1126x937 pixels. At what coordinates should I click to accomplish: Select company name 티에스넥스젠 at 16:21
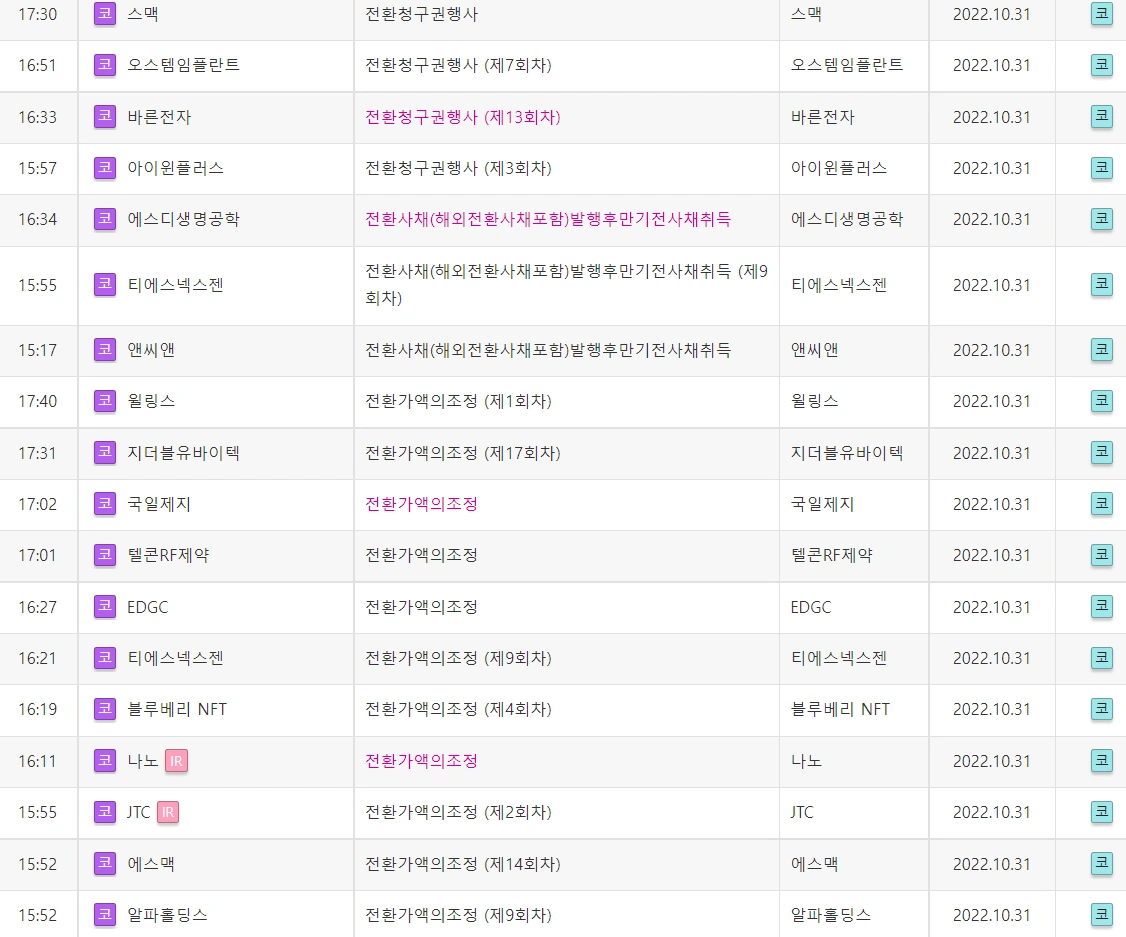click(175, 658)
